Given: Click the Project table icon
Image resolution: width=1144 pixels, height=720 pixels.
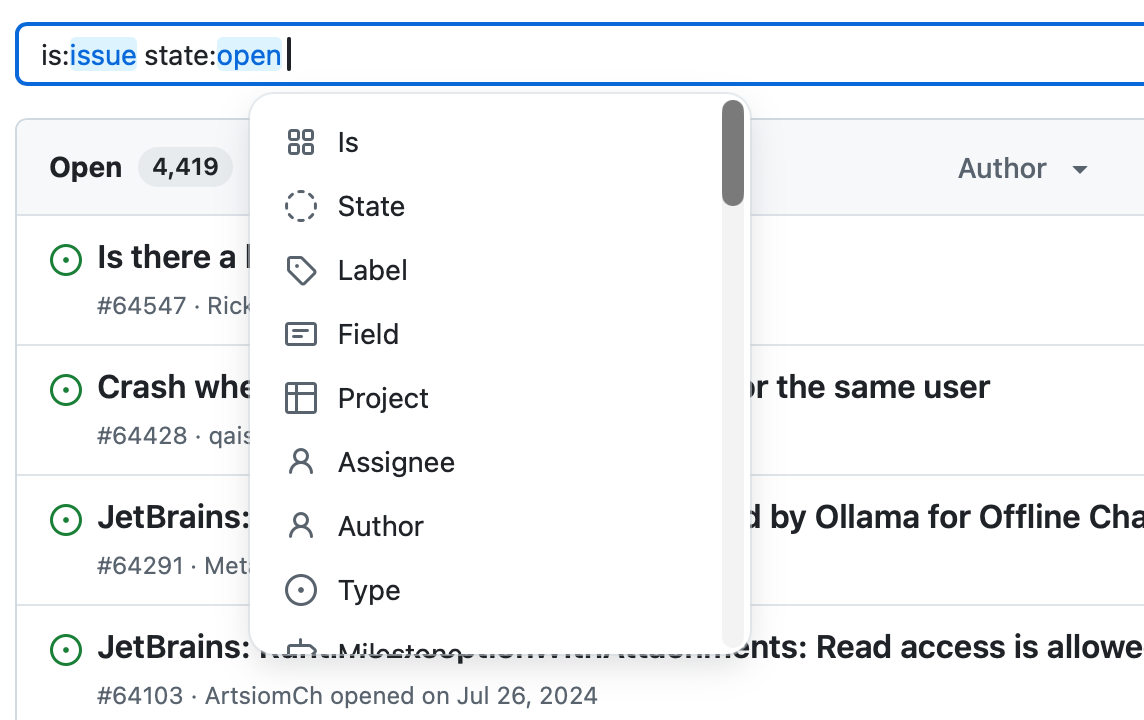Looking at the screenshot, I should [x=301, y=398].
